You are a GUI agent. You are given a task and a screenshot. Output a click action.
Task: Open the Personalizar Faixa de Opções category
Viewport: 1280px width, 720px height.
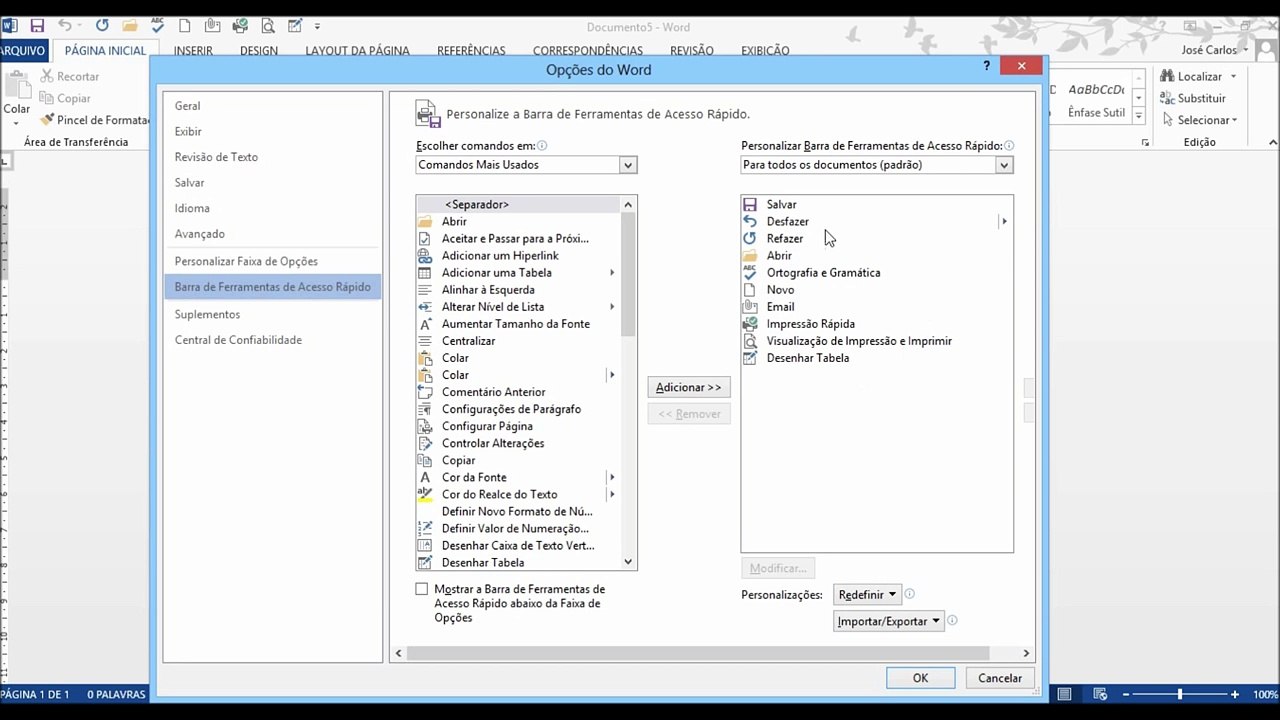click(x=272, y=262)
